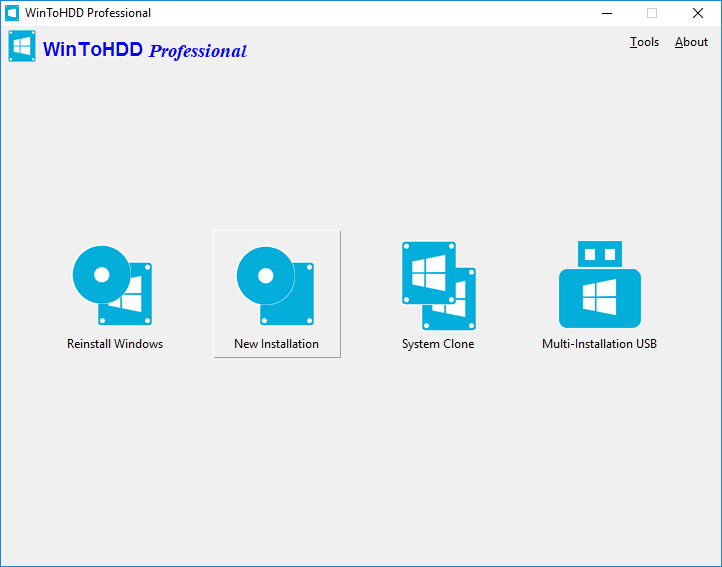The width and height of the screenshot is (722, 567).
Task: Click the "WinToHDD Professional" window title text
Action: tap(88, 13)
